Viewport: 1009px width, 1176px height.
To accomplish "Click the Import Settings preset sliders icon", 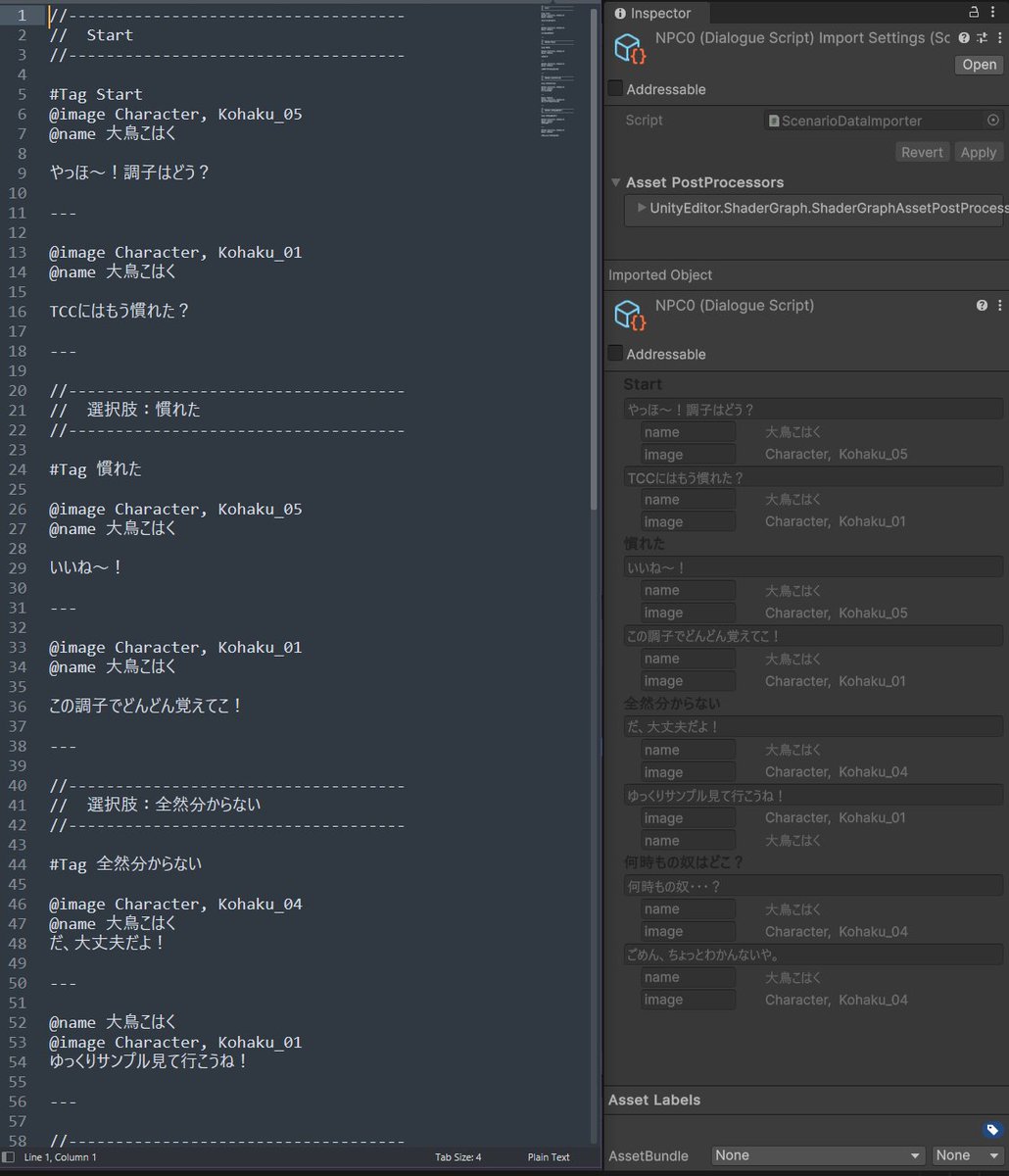I will pyautogui.click(x=981, y=38).
